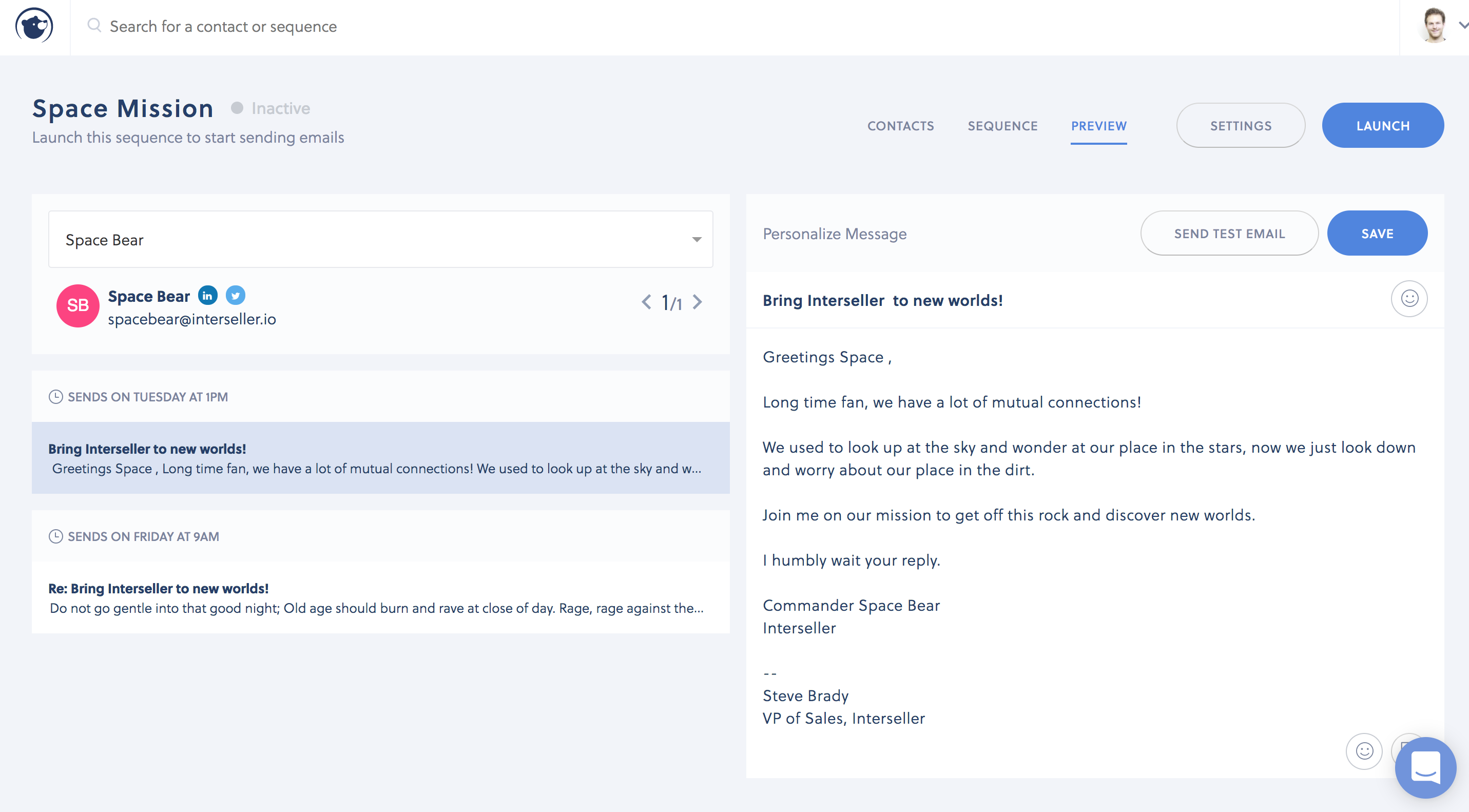Open emoji picker for subject line
This screenshot has width=1469, height=812.
click(1409, 298)
